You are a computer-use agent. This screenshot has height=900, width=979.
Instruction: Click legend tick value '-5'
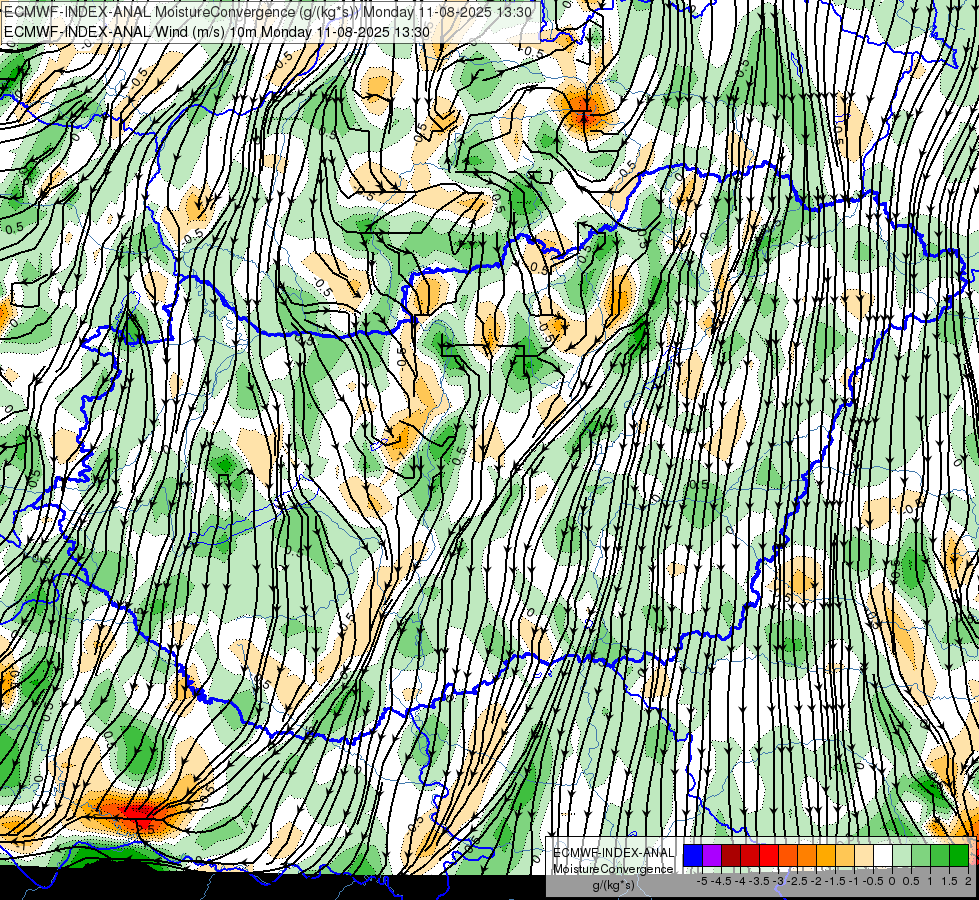coord(702,881)
